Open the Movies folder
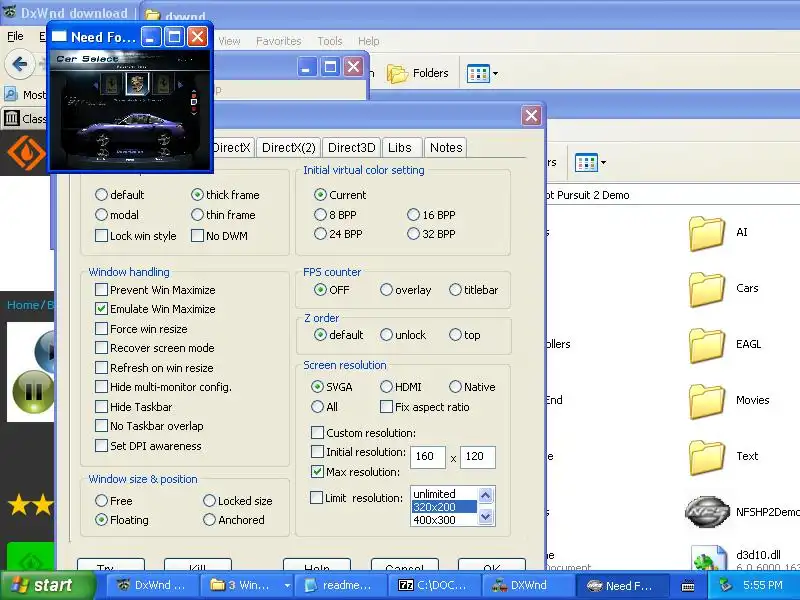 (x=707, y=401)
